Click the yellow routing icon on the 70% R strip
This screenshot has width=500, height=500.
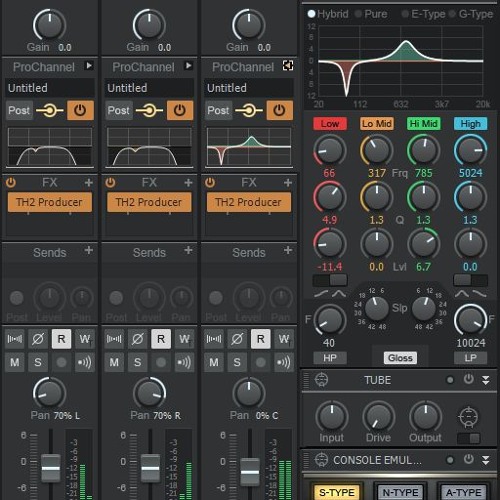click(x=149, y=110)
